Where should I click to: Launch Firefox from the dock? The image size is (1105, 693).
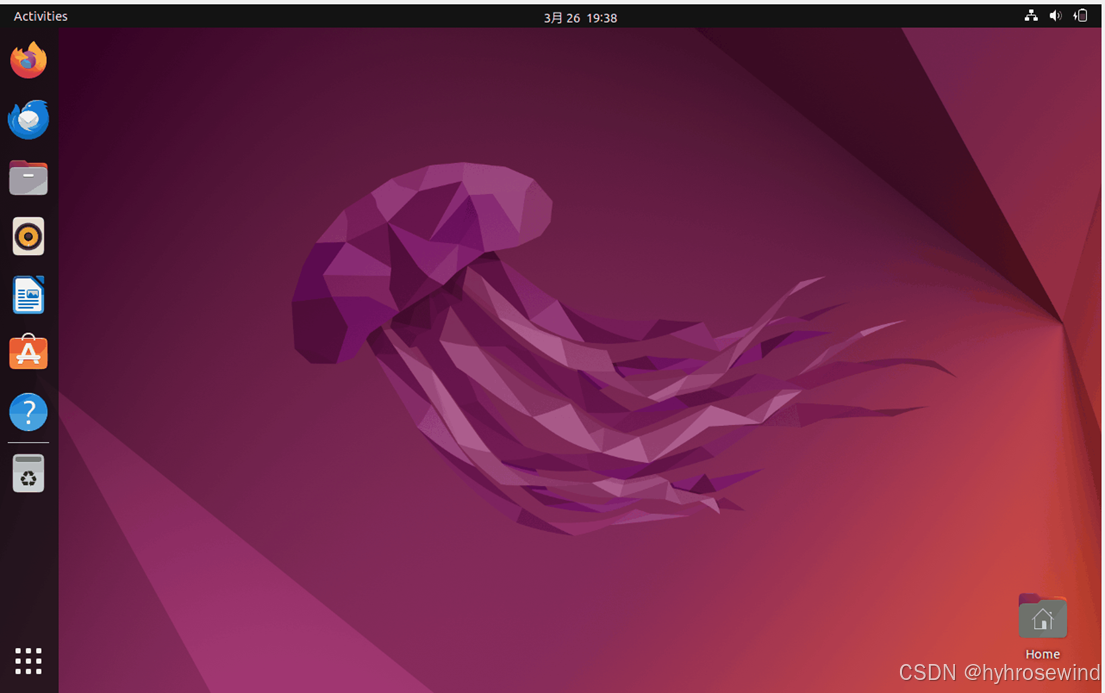tap(28, 60)
